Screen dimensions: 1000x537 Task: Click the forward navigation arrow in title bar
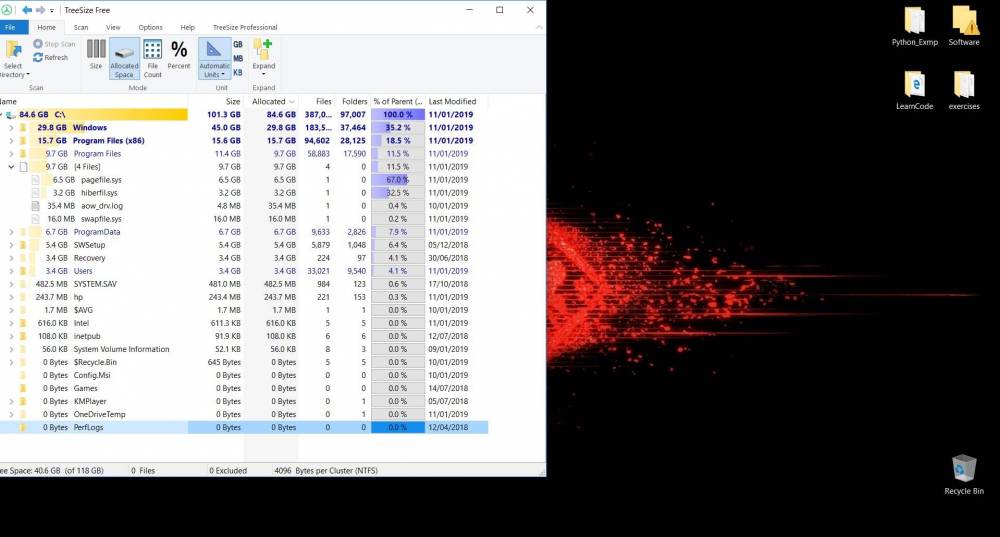(40, 10)
